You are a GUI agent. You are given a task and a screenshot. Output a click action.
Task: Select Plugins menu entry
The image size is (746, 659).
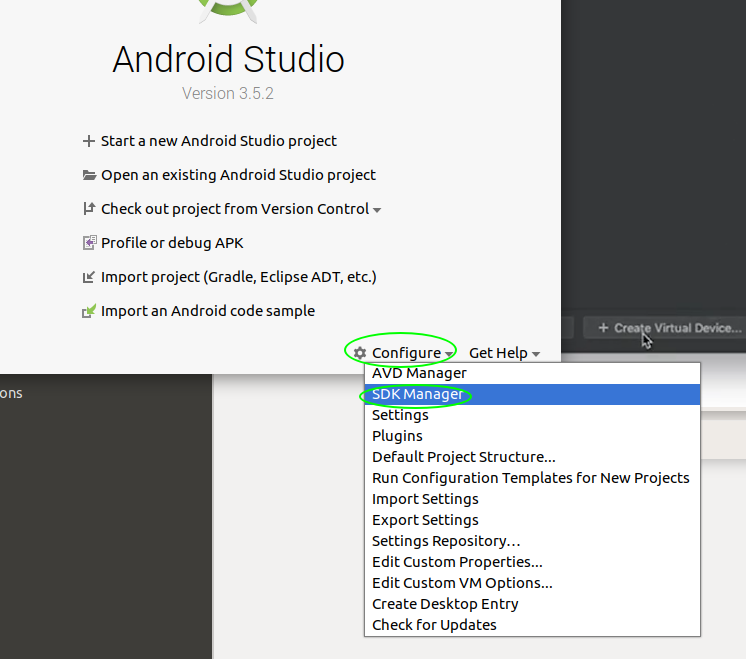click(x=397, y=436)
